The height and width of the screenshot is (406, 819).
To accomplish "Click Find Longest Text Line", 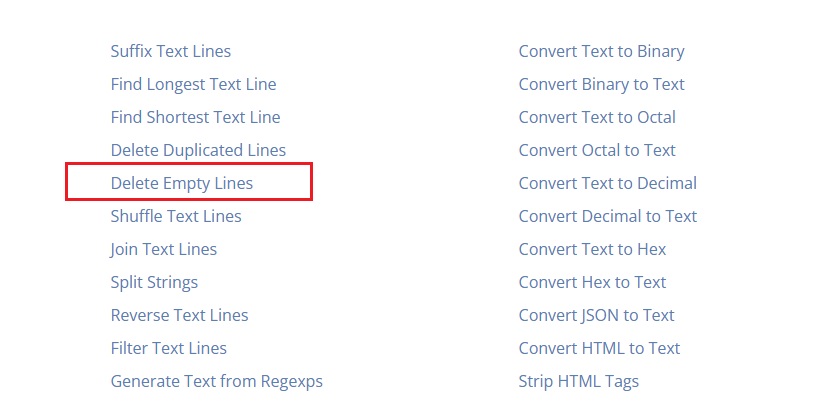I will tap(193, 84).
